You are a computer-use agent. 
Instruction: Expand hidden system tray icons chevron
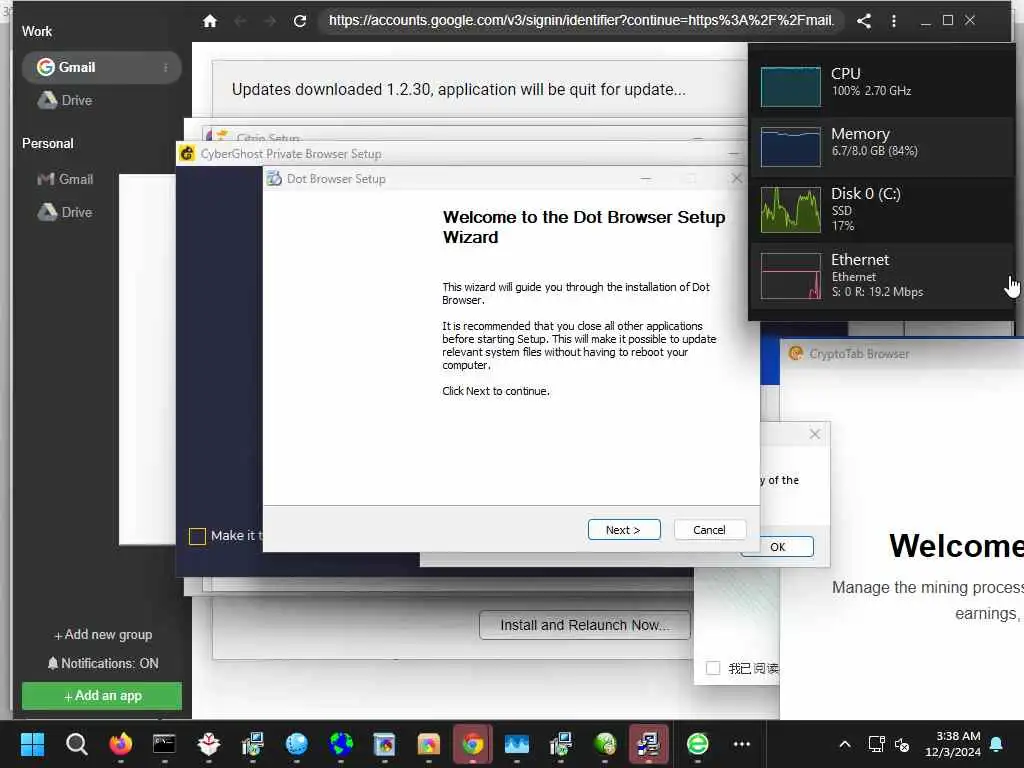pyautogui.click(x=844, y=744)
